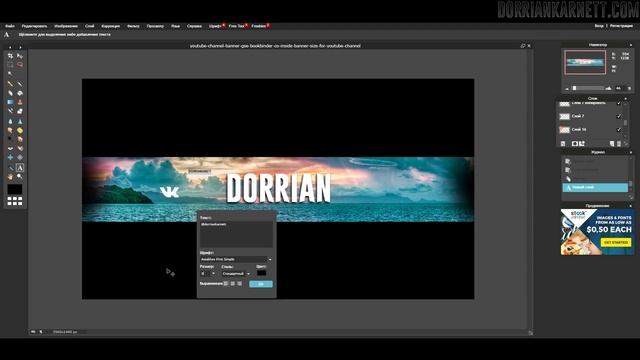This screenshot has width=640, height=360.
Task: Click the new layer icon in Layers panel
Action: click(612, 144)
